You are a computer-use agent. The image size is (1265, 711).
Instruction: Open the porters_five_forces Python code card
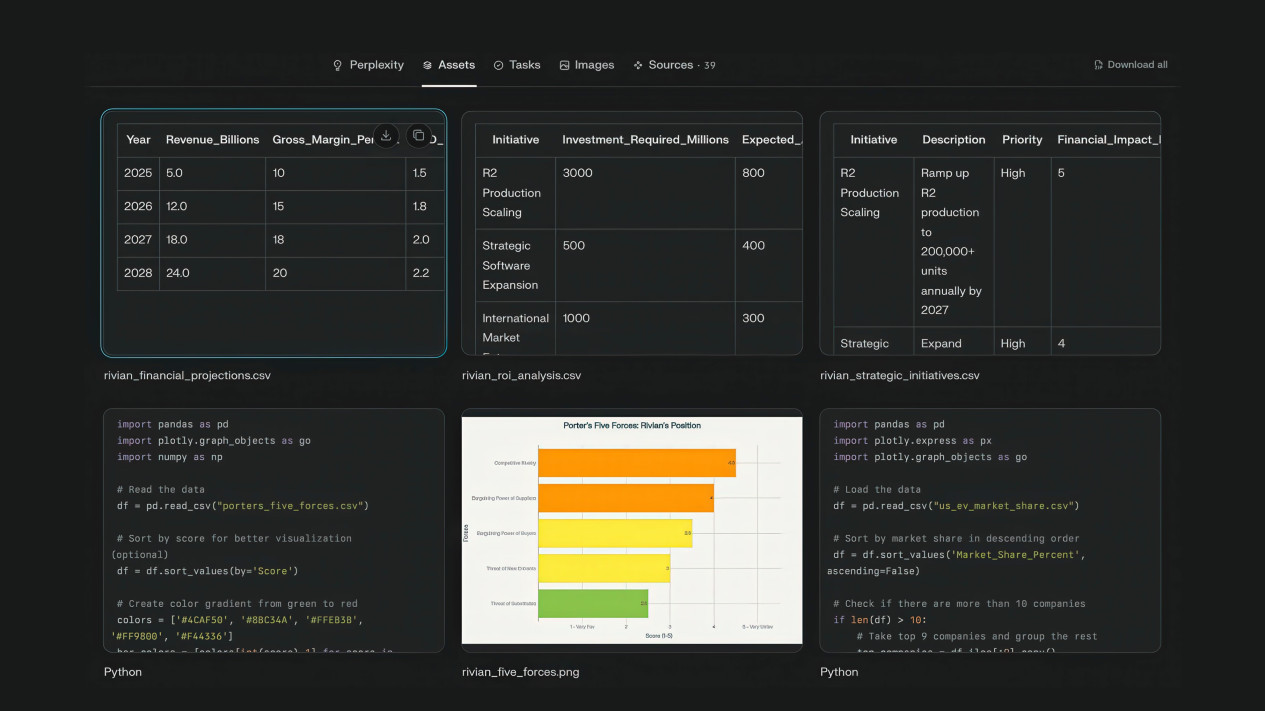(x=273, y=530)
